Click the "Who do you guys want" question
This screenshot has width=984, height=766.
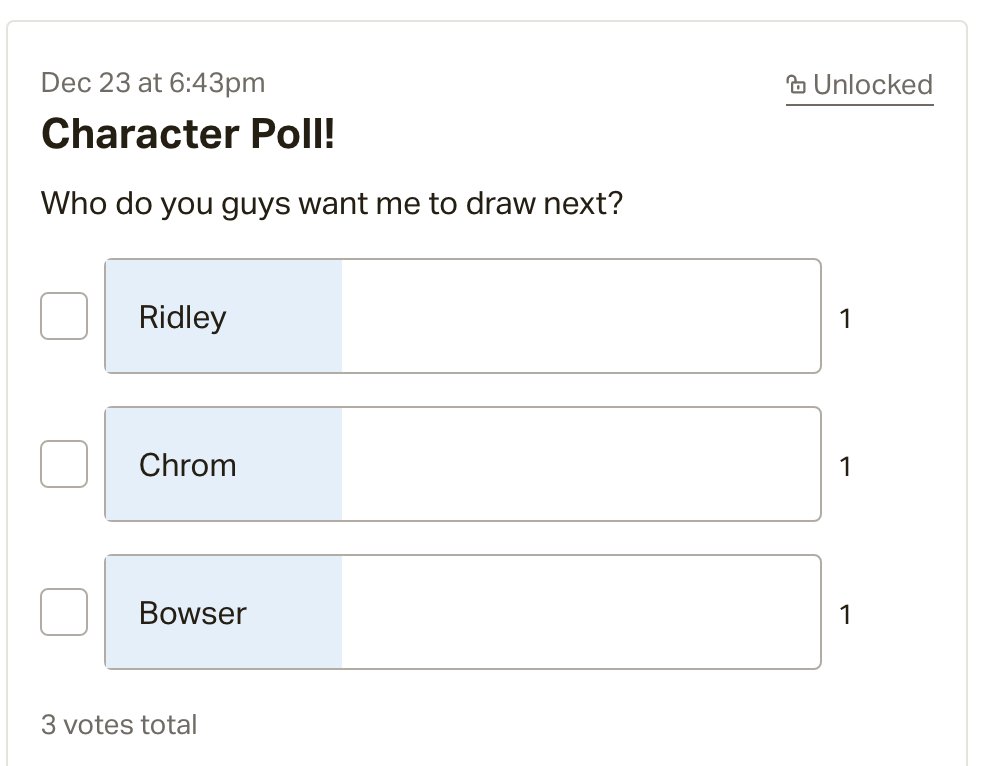point(332,204)
